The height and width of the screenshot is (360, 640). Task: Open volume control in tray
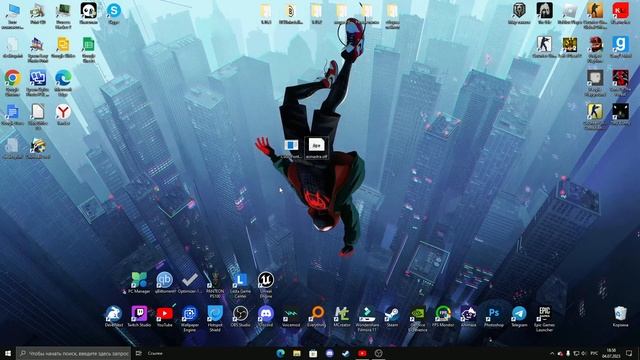pos(584,353)
